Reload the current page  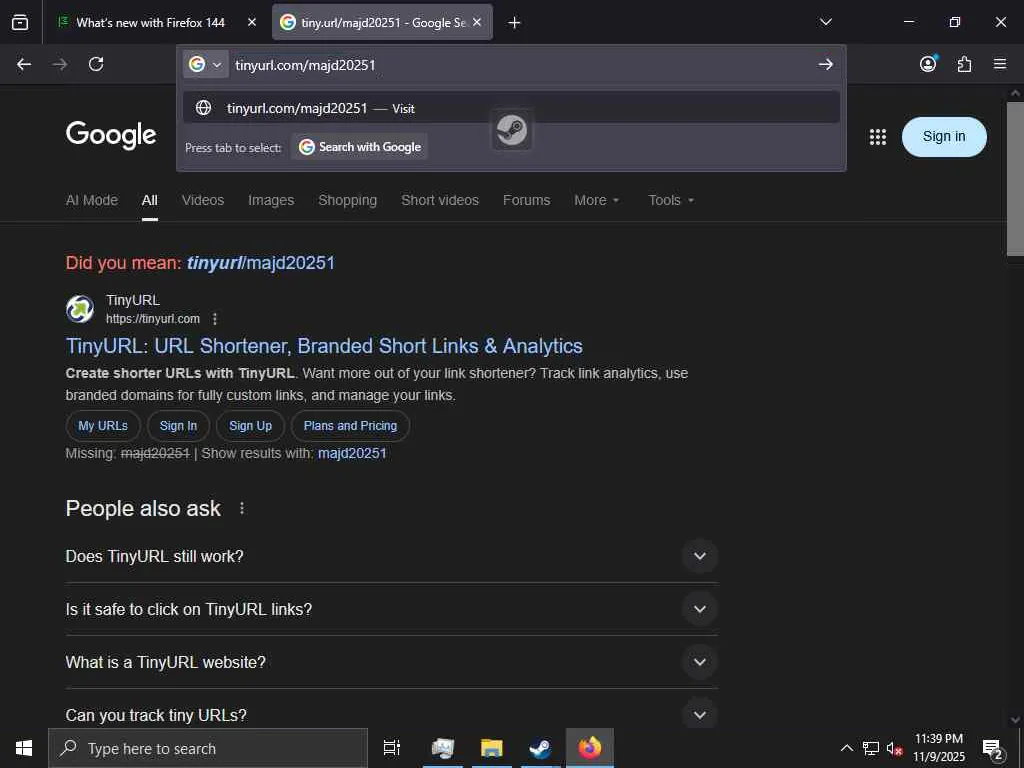pyautogui.click(x=96, y=64)
